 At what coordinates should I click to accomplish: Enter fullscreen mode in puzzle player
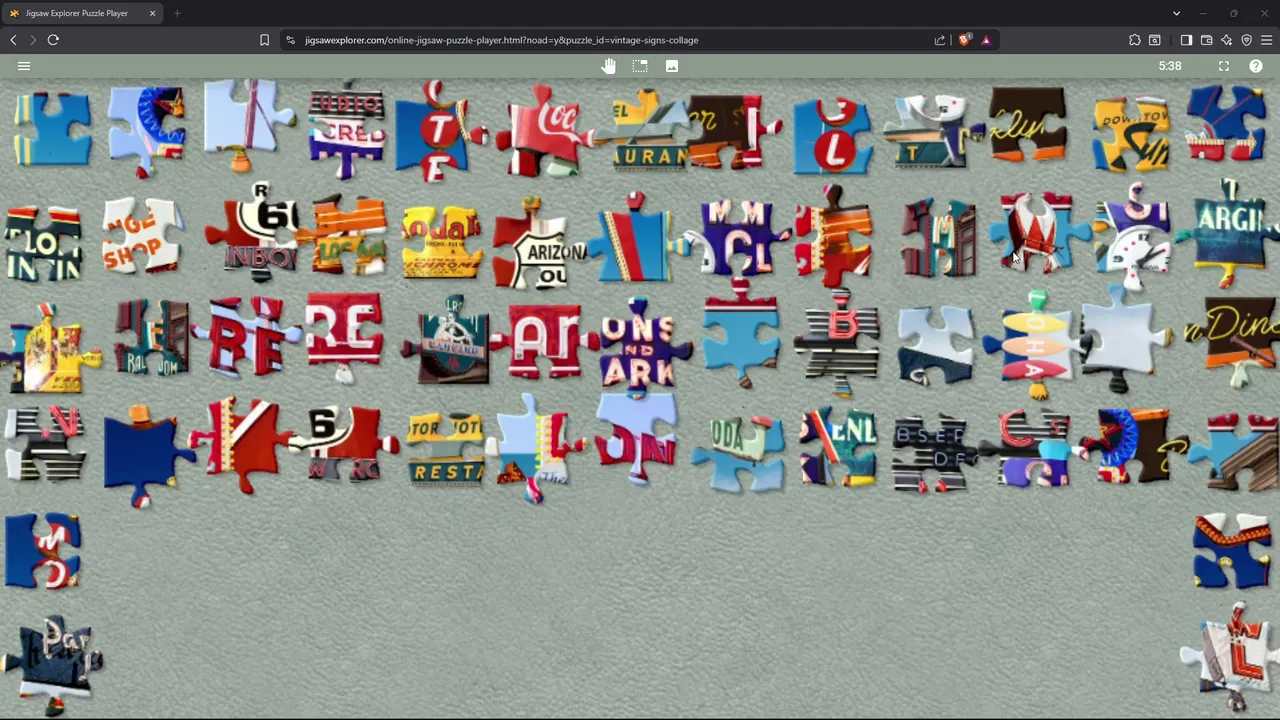click(1224, 66)
